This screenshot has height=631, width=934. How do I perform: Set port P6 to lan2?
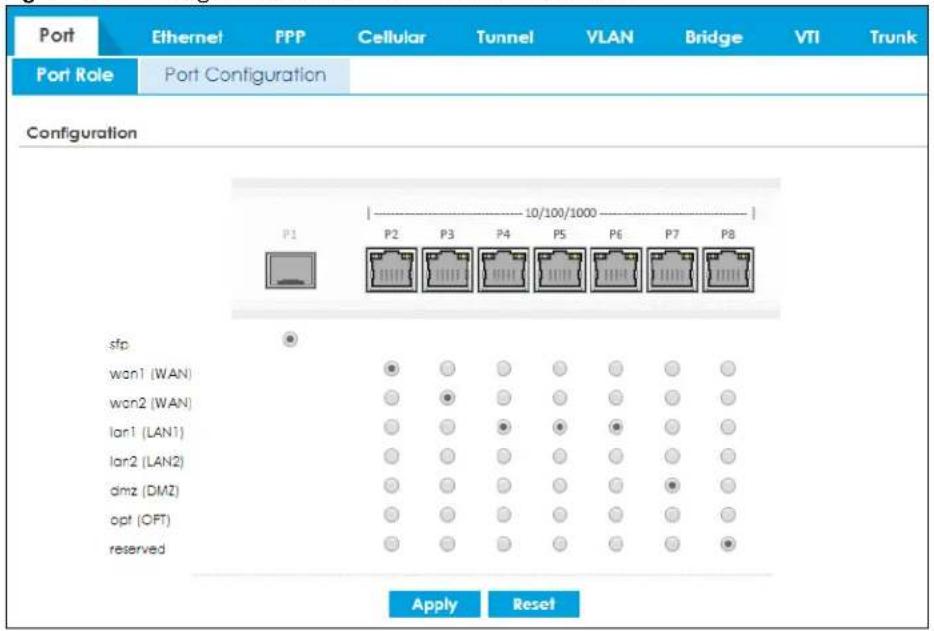tap(616, 456)
